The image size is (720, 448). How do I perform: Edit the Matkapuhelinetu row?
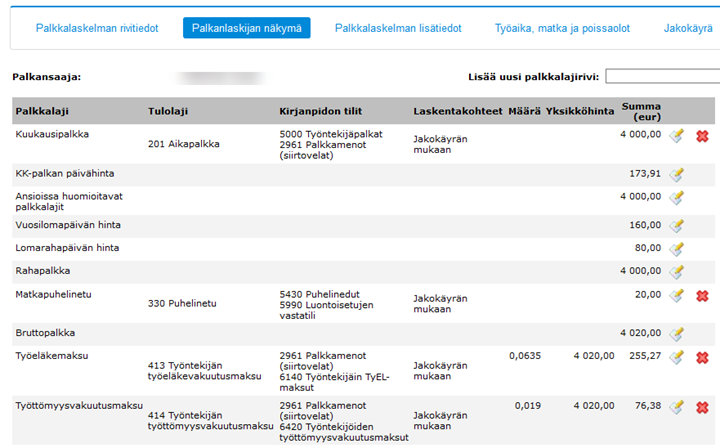tap(677, 296)
